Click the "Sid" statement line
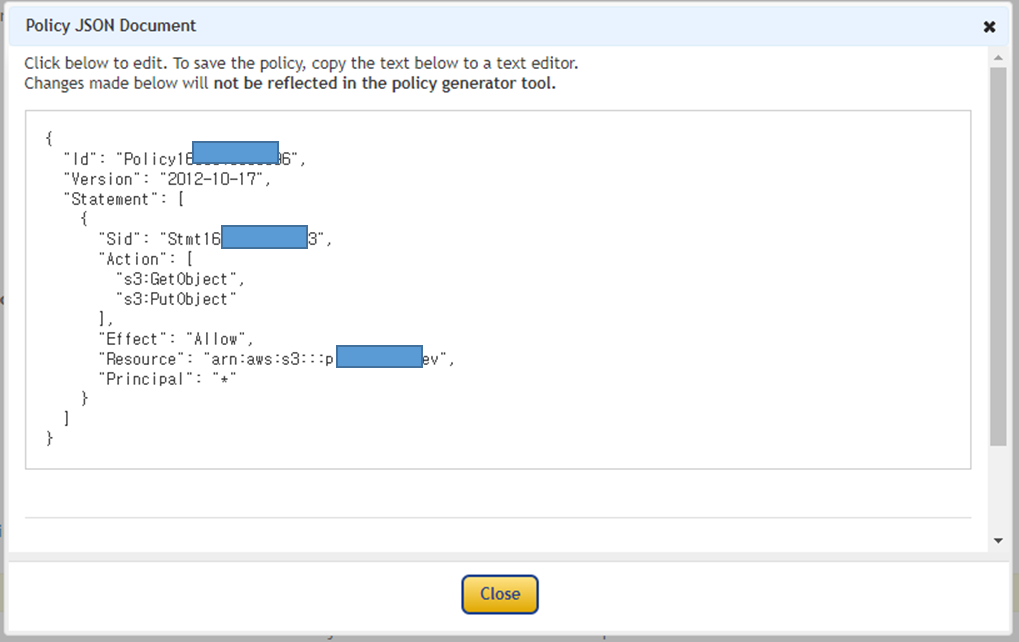Image resolution: width=1019 pixels, height=642 pixels. pos(215,239)
